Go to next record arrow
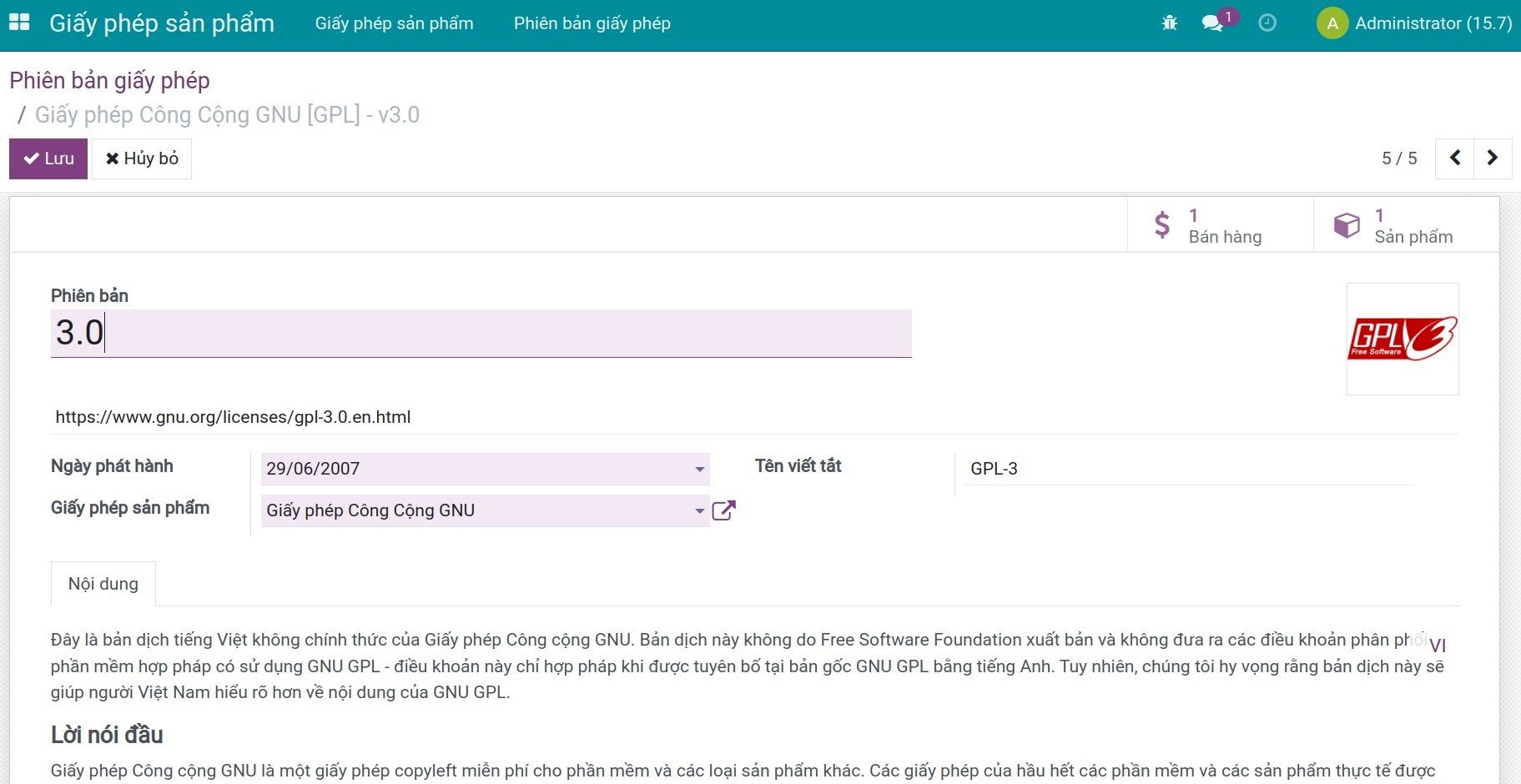Screen dimensions: 1521x784 [x=1493, y=158]
